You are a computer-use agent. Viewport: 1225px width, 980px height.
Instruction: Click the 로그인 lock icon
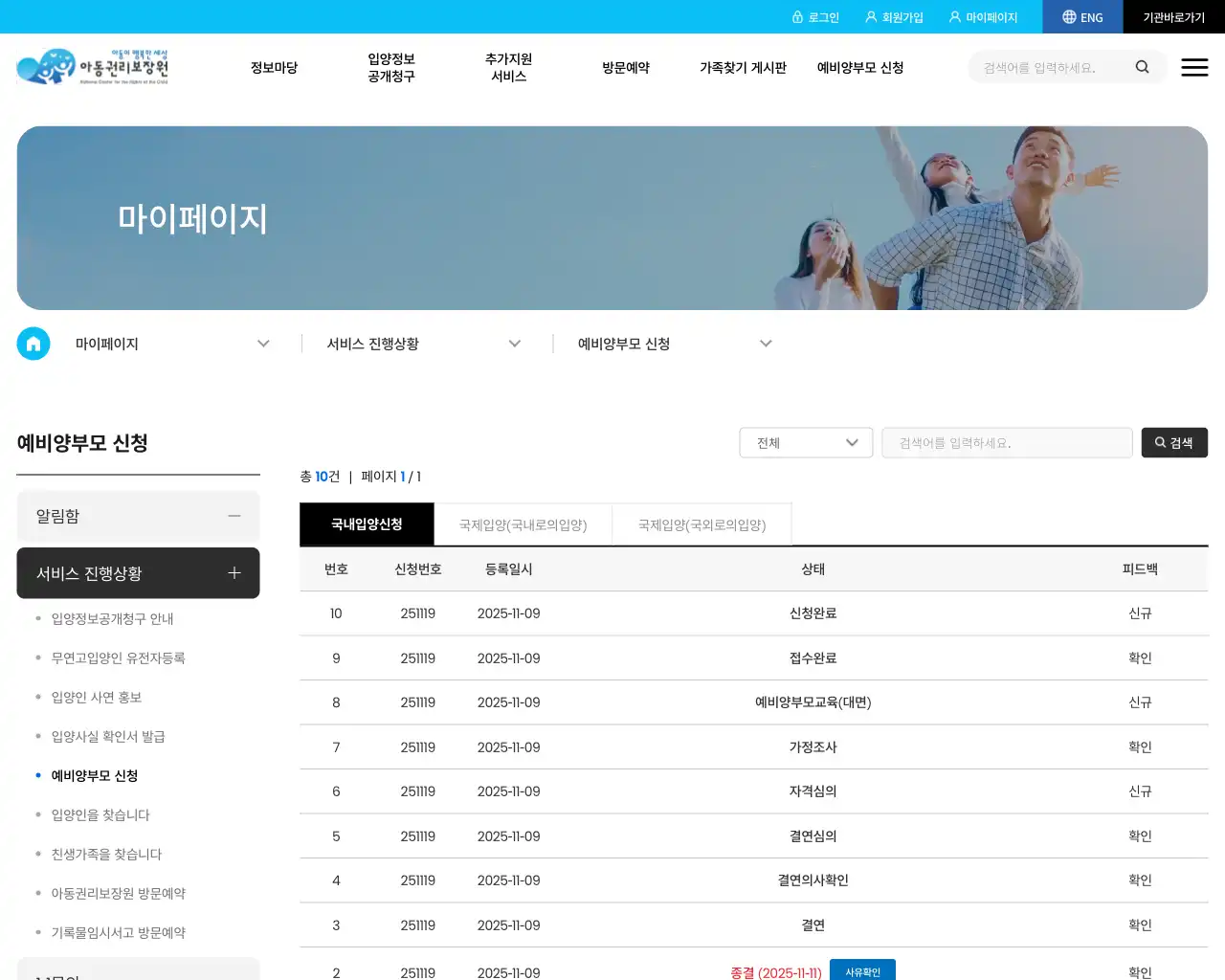click(799, 16)
